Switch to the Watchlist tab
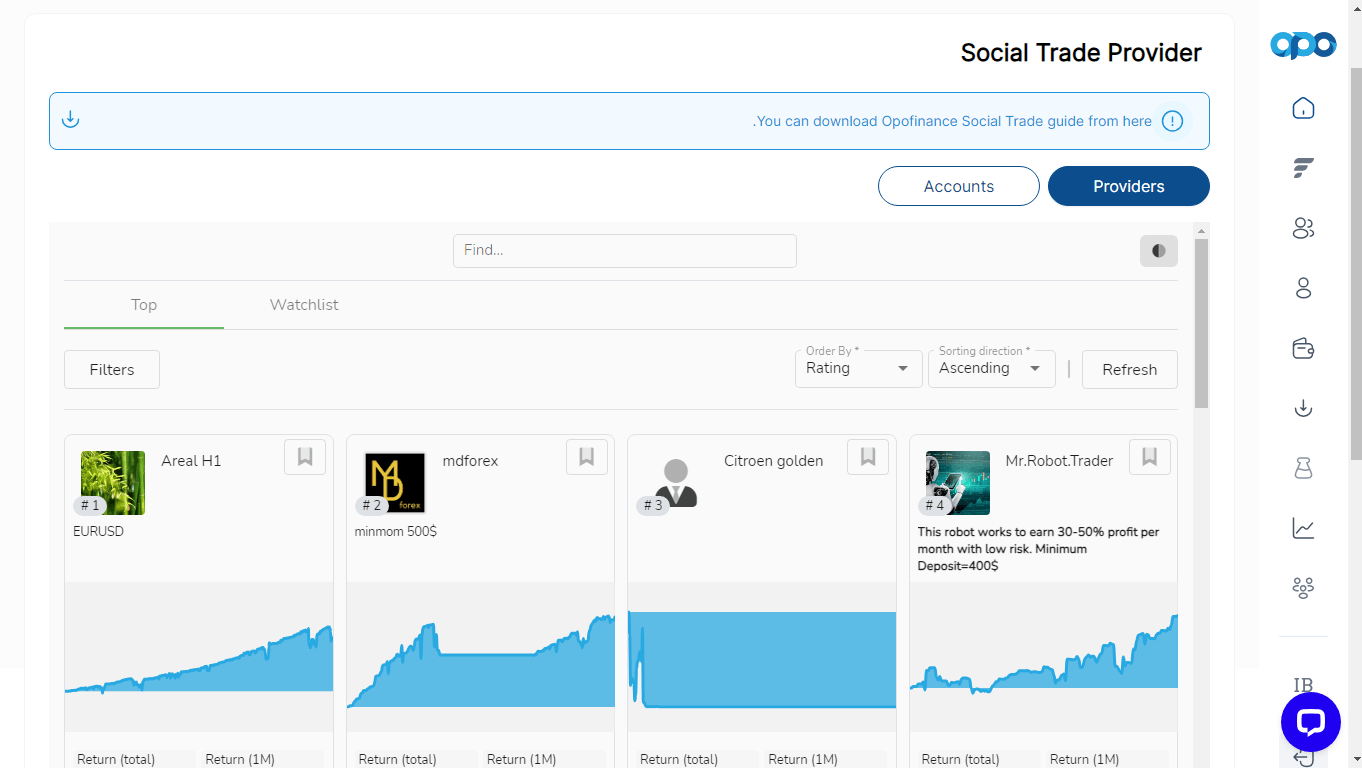The height and width of the screenshot is (768, 1362). 304,305
